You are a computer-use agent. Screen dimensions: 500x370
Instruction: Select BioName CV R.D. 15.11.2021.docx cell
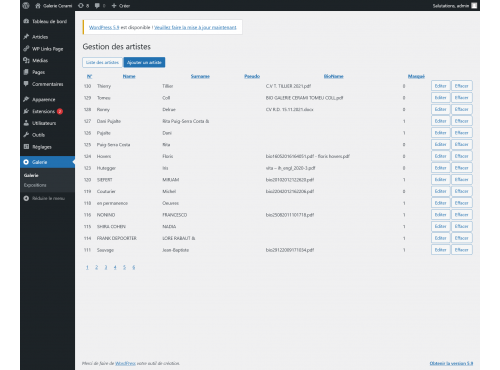tap(290, 109)
